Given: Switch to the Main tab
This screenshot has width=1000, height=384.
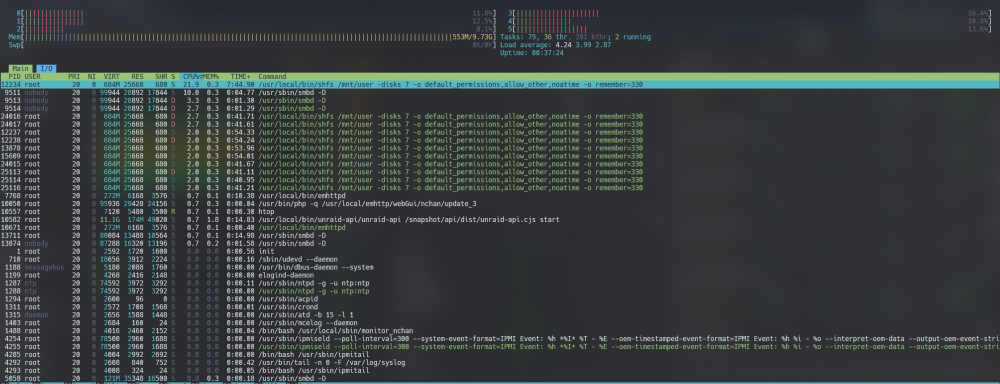Looking at the screenshot, I should [21, 68].
